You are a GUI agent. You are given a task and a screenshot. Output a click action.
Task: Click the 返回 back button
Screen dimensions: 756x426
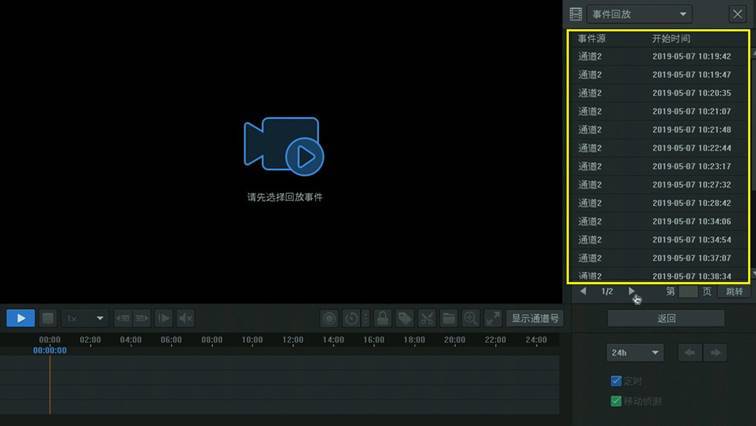pyautogui.click(x=666, y=319)
